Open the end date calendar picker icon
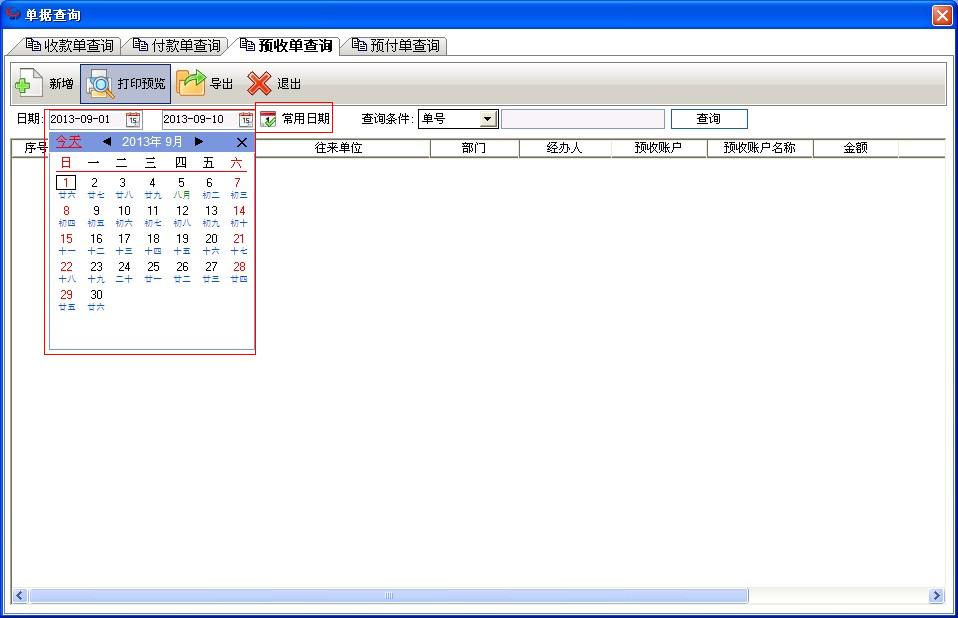Screen dimensions: 958x618 click(x=246, y=119)
